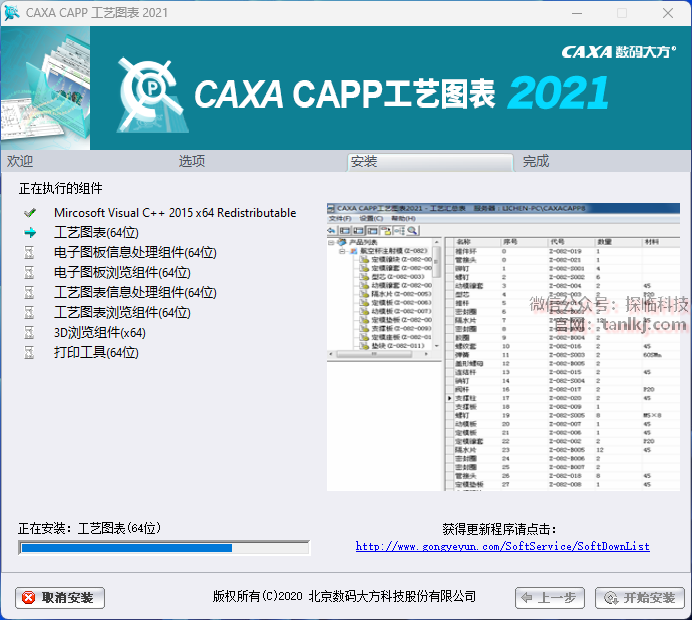Click the installation progress bar
Image resolution: width=692 pixels, height=620 pixels.
tap(164, 548)
